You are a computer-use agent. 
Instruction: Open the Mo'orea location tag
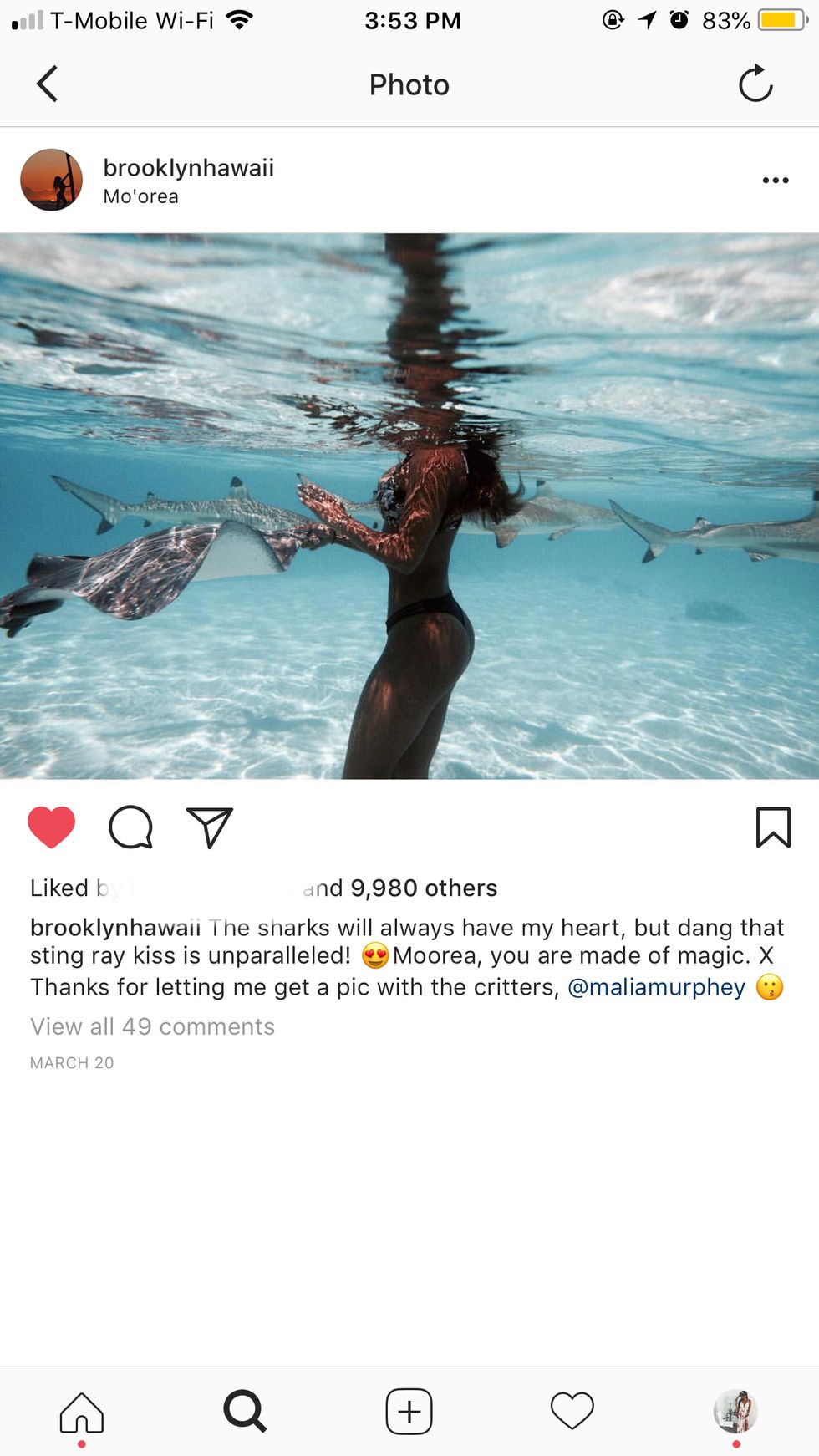click(x=141, y=196)
